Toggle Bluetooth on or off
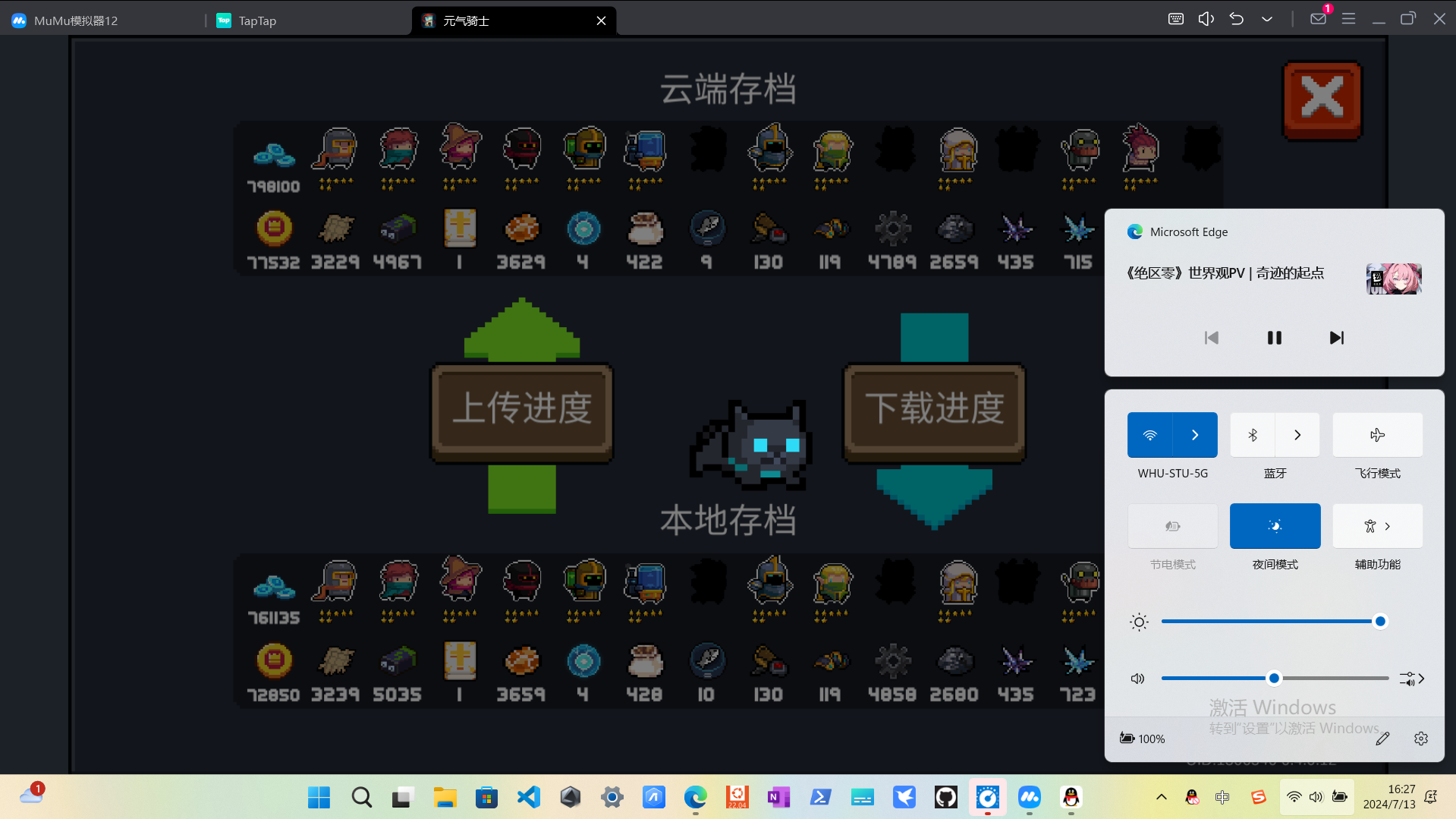Screen dimensions: 1456x819 click(x=1253, y=435)
